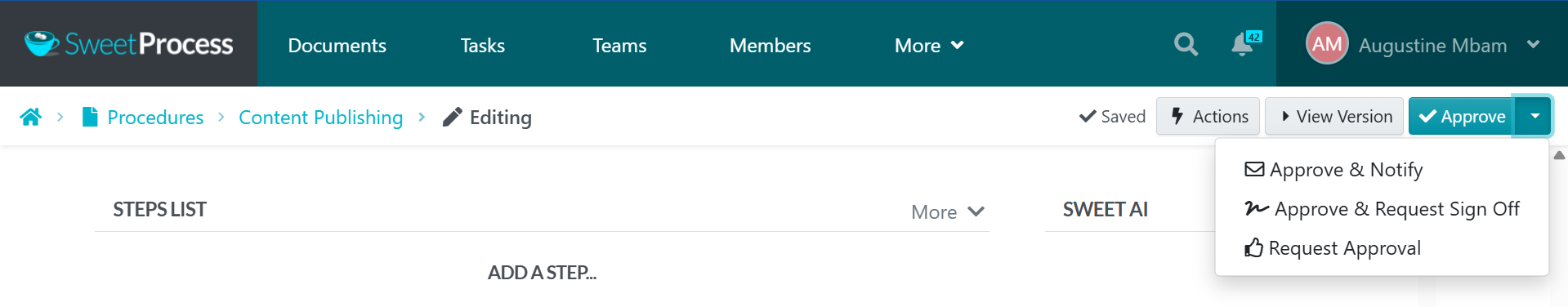Image resolution: width=1568 pixels, height=307 pixels.
Task: Expand the More dropdown in Steps List
Action: click(948, 212)
